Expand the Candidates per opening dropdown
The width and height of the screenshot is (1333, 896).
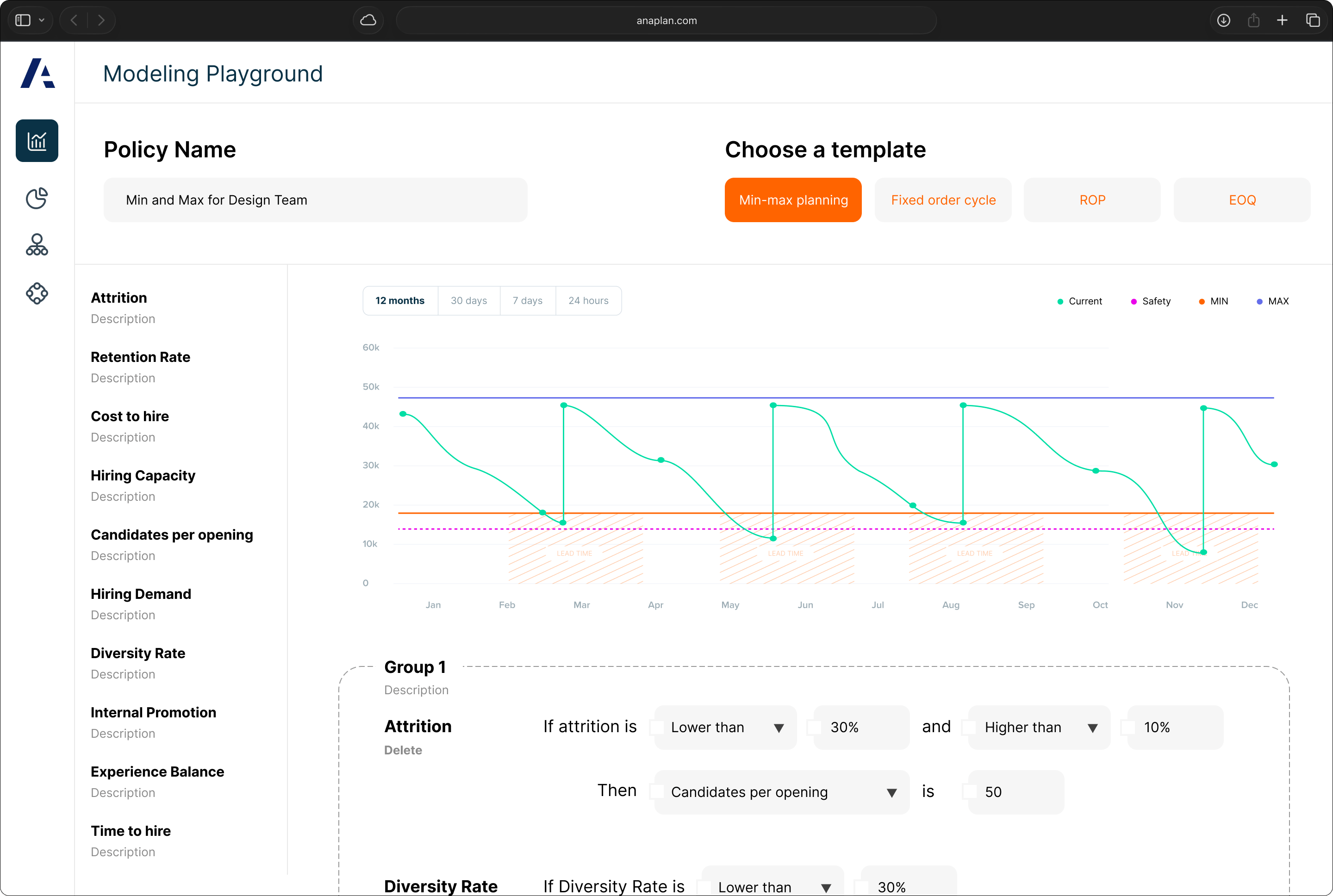pos(781,792)
